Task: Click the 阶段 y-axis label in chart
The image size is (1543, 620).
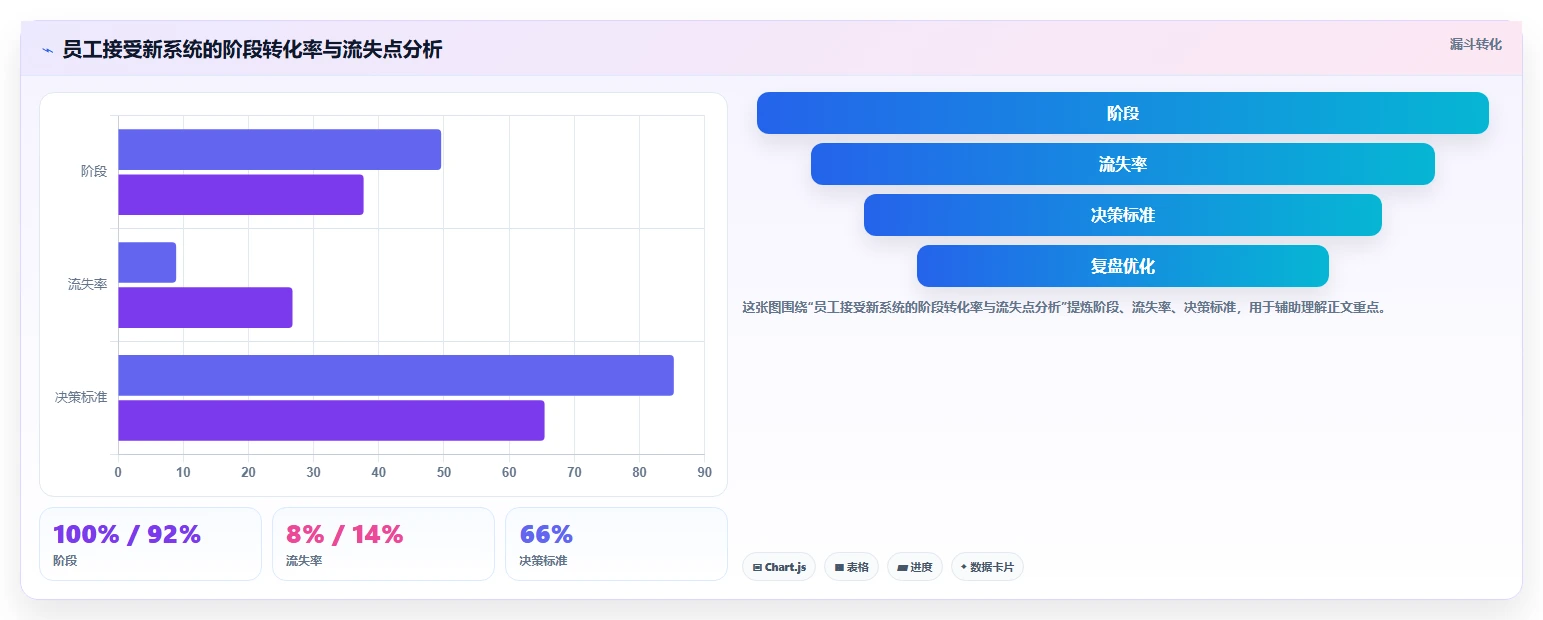Action: (x=94, y=171)
